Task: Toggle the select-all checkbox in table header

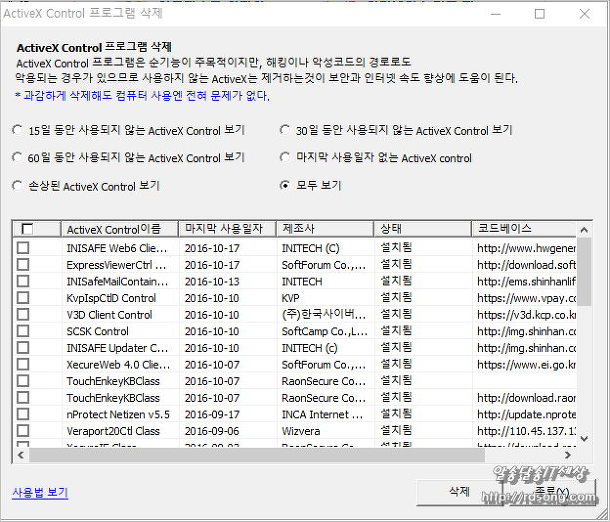Action: (27, 229)
